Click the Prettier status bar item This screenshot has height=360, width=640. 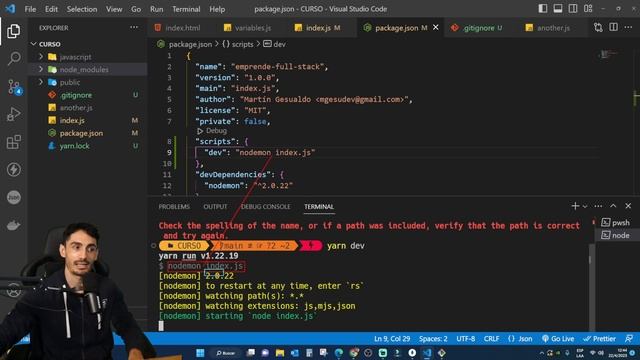tap(600, 339)
